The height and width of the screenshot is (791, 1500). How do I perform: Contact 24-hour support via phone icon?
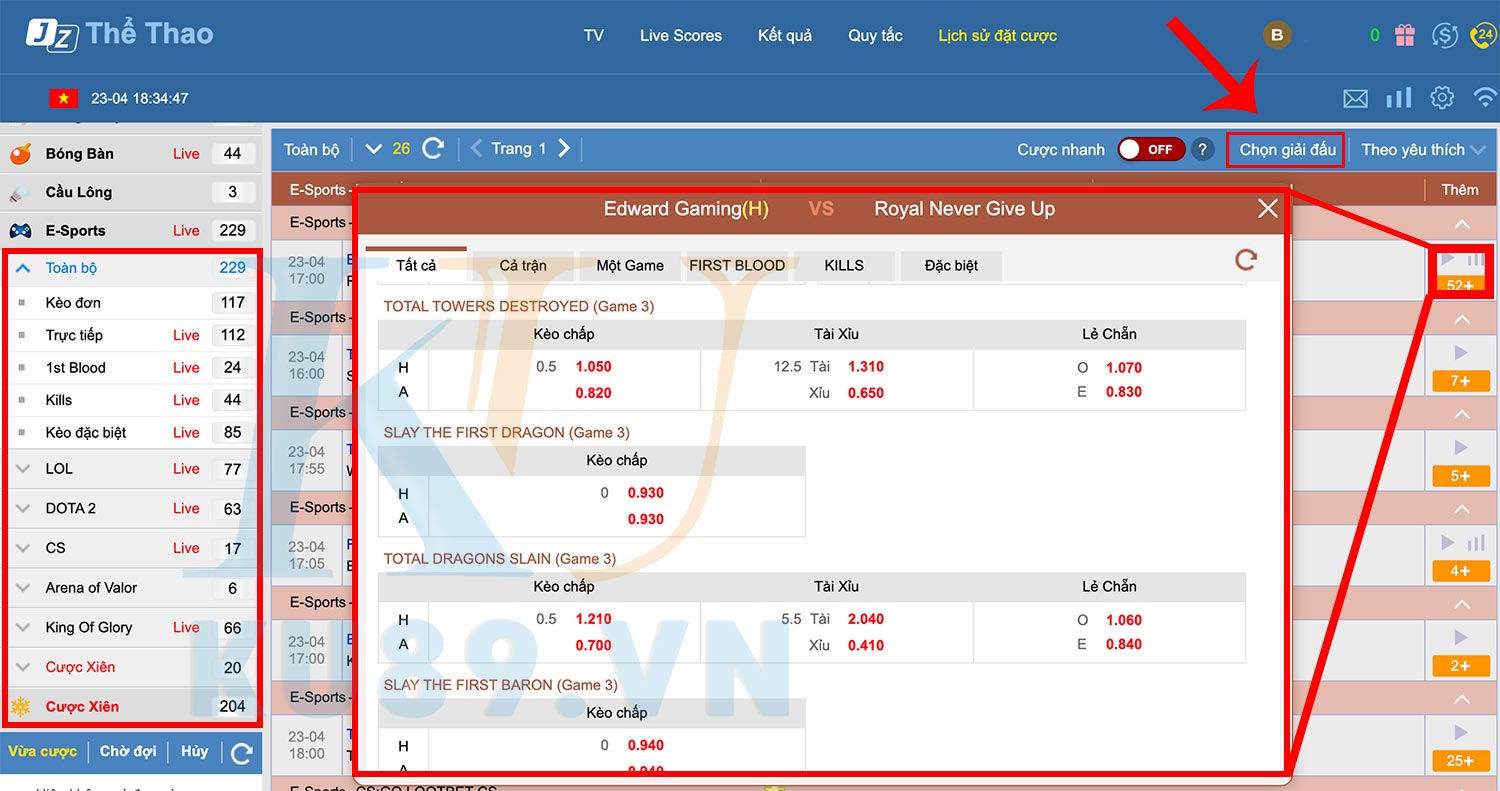[1483, 36]
